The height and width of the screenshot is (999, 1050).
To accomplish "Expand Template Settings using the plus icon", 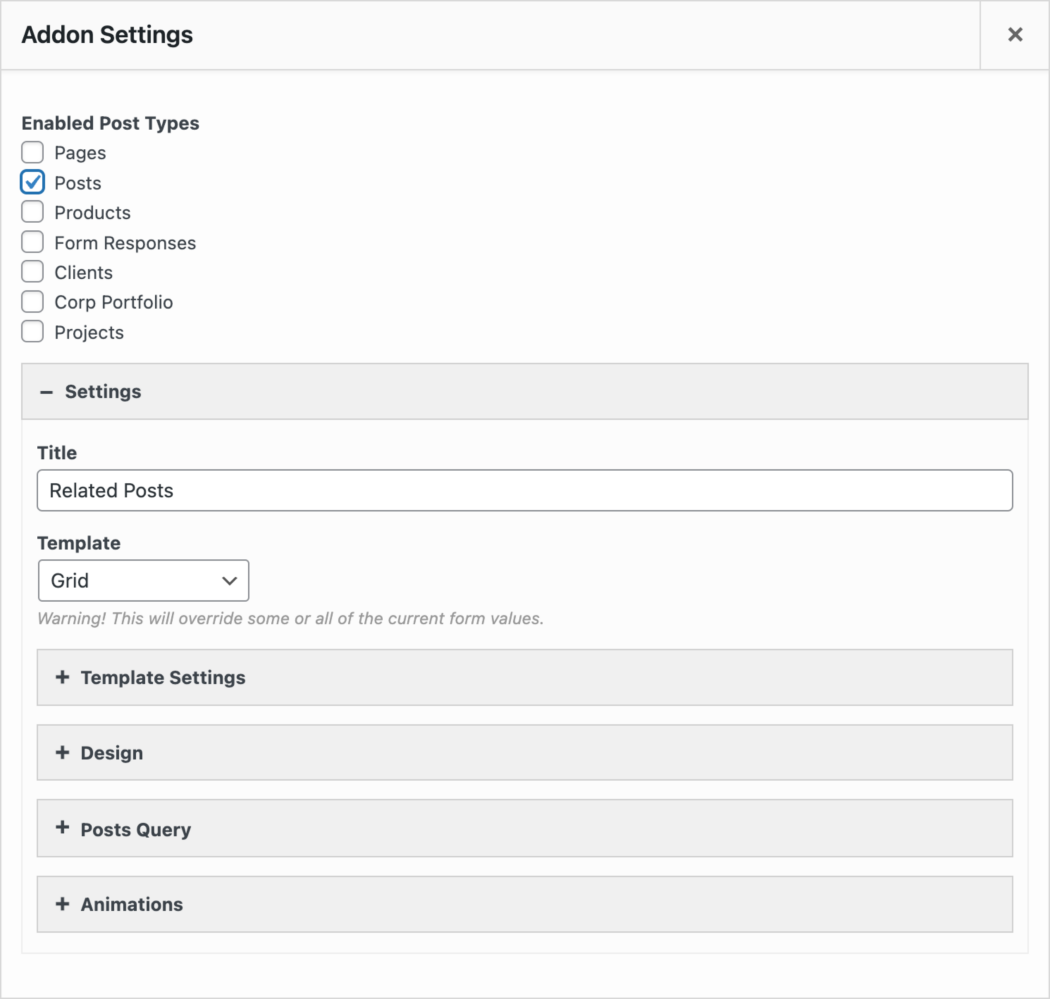I will [60, 677].
